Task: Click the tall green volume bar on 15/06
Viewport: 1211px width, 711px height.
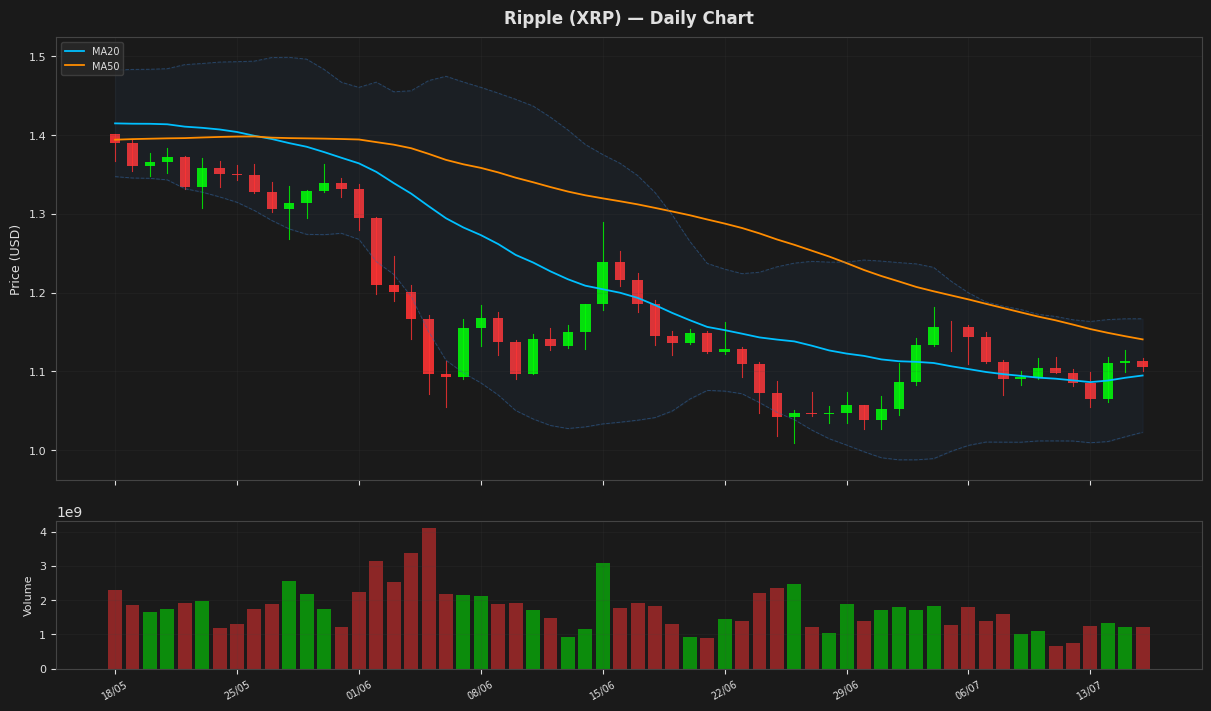Action: coord(603,616)
